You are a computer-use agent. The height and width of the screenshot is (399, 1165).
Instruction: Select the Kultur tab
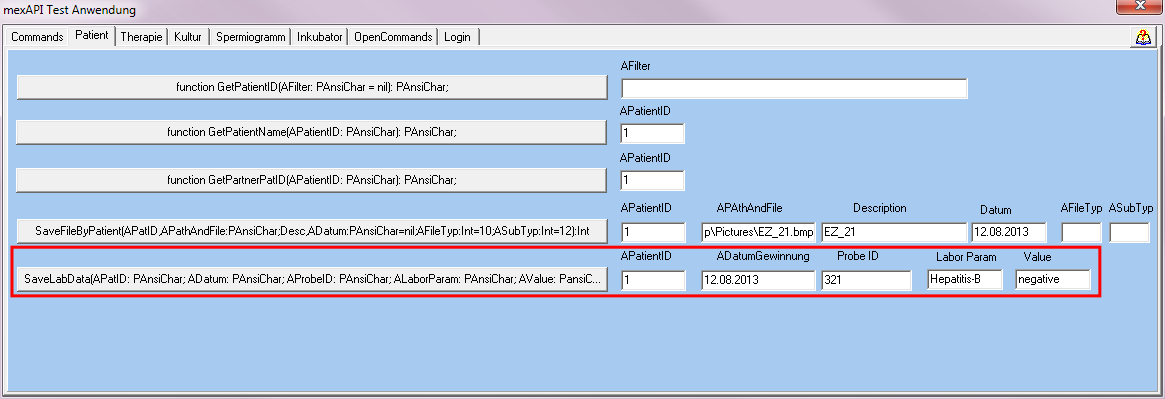[x=188, y=37]
